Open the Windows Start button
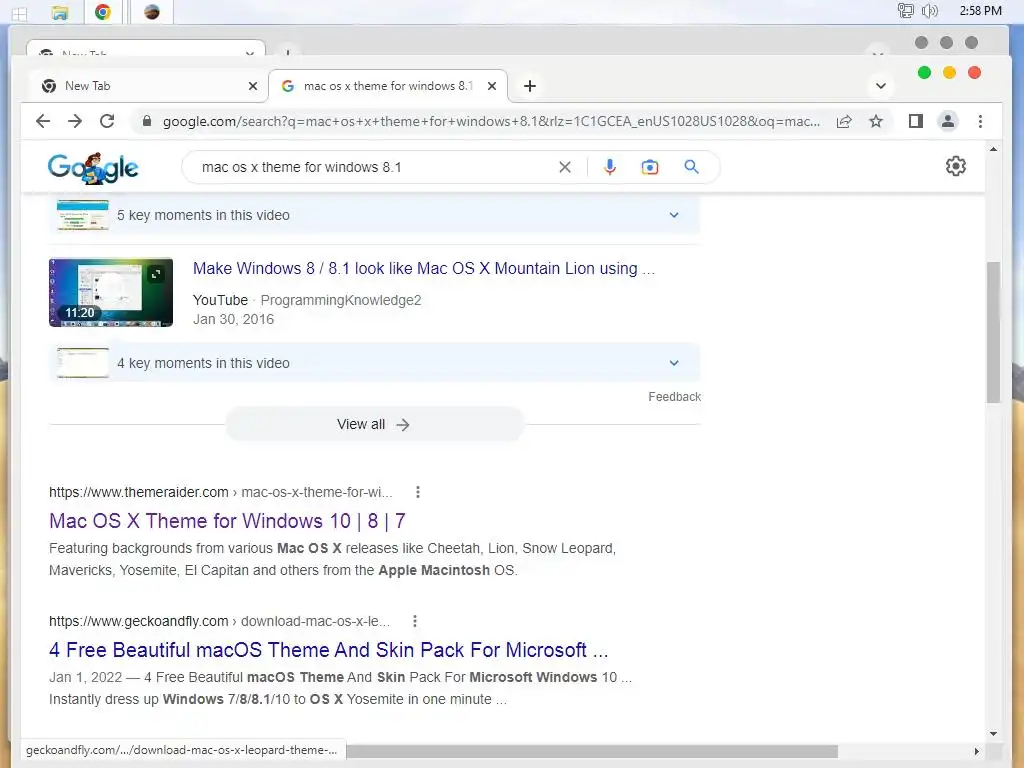 click(19, 13)
